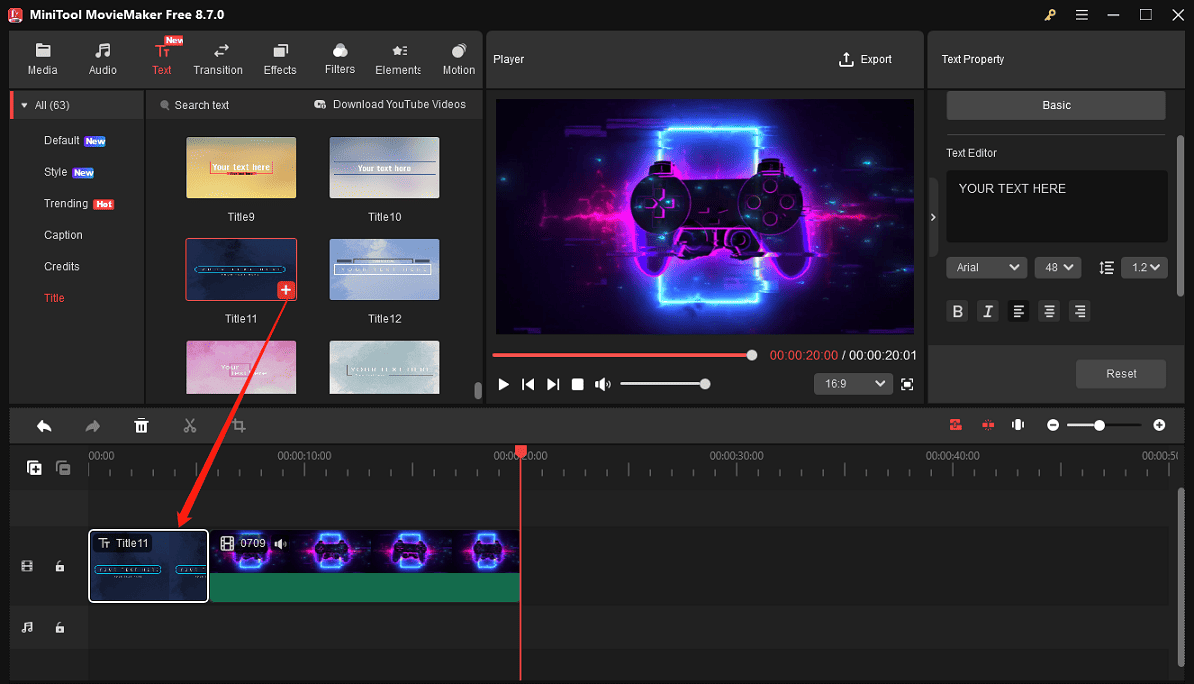Open the Arial font dropdown
This screenshot has height=684, width=1194.
986,267
